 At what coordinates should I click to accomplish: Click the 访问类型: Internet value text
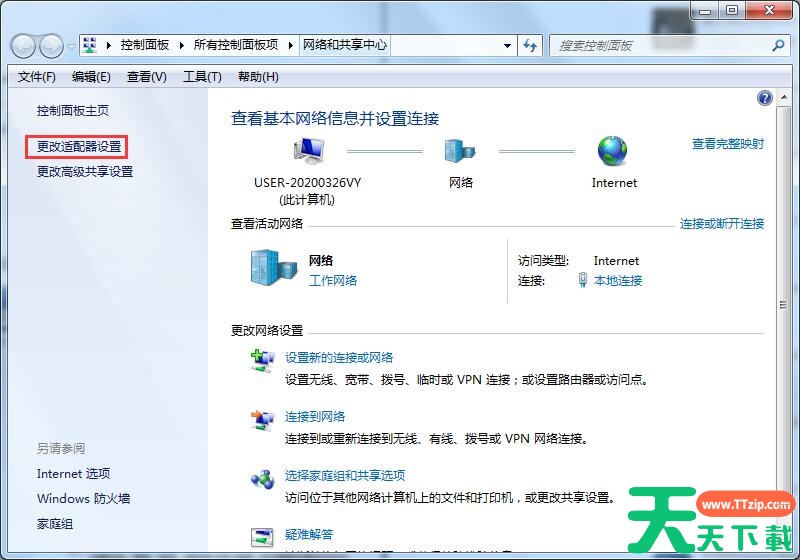[616, 261]
